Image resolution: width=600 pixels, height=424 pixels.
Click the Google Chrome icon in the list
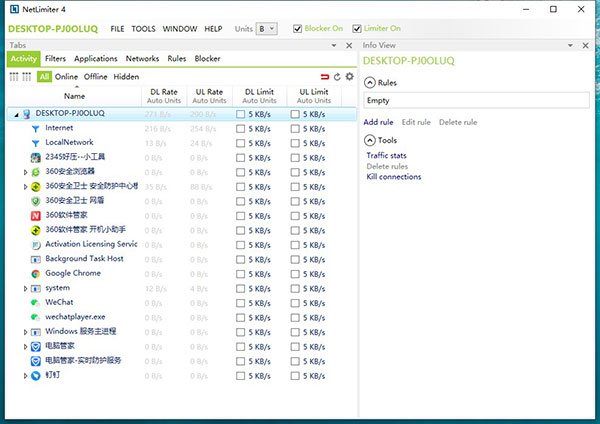tap(35, 273)
